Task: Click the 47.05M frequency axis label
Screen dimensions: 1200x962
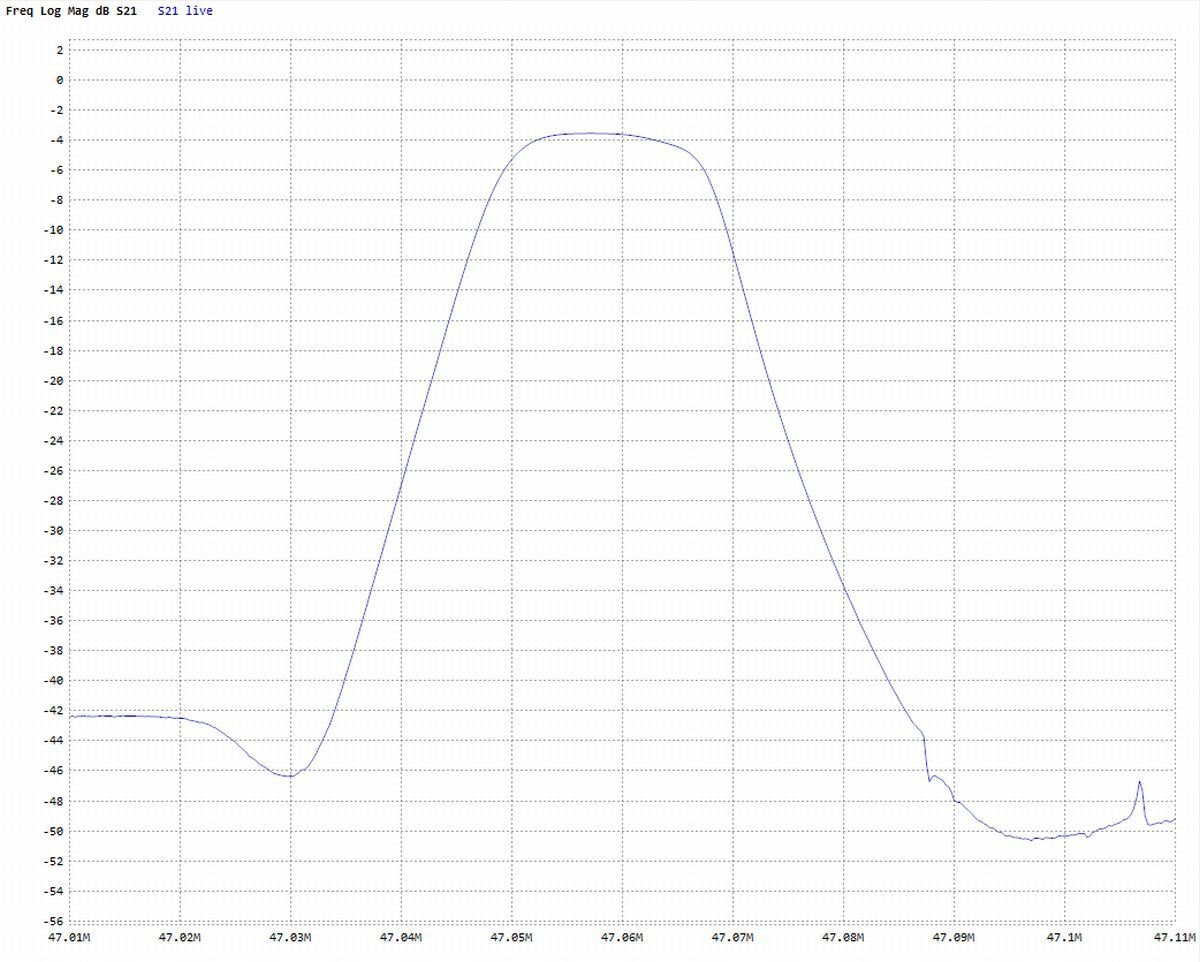Action: coord(512,938)
